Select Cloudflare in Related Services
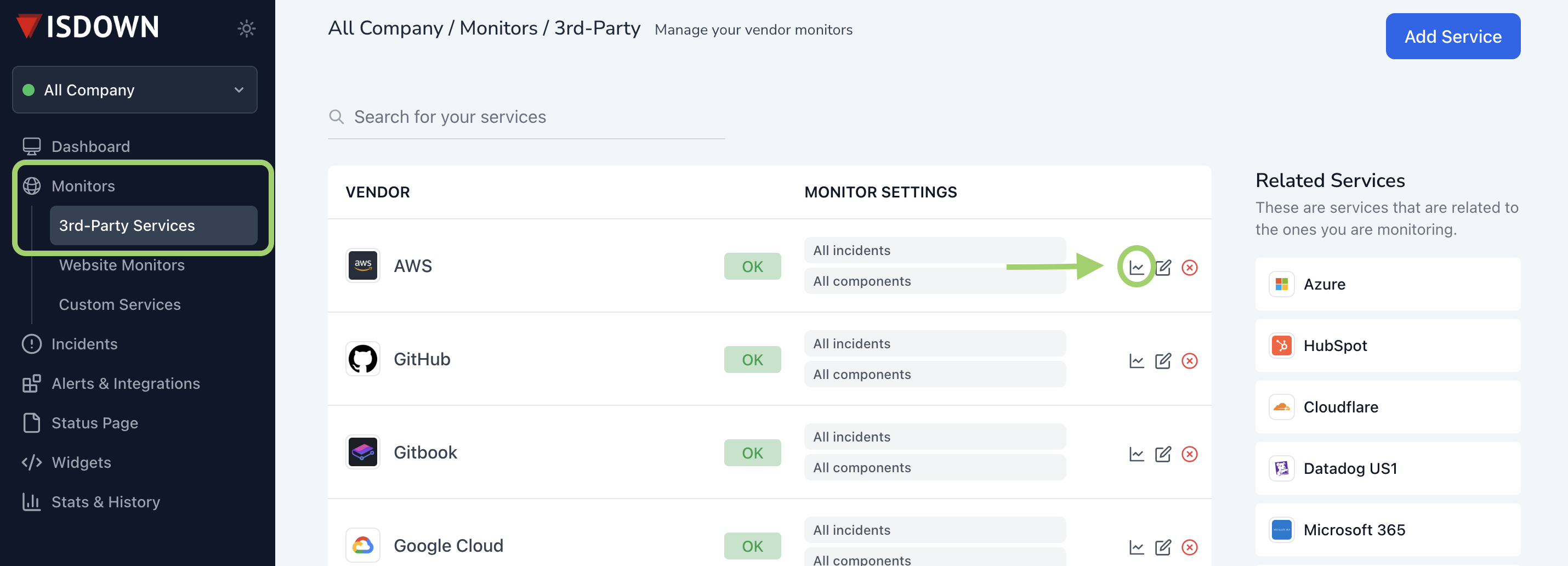 [1387, 407]
